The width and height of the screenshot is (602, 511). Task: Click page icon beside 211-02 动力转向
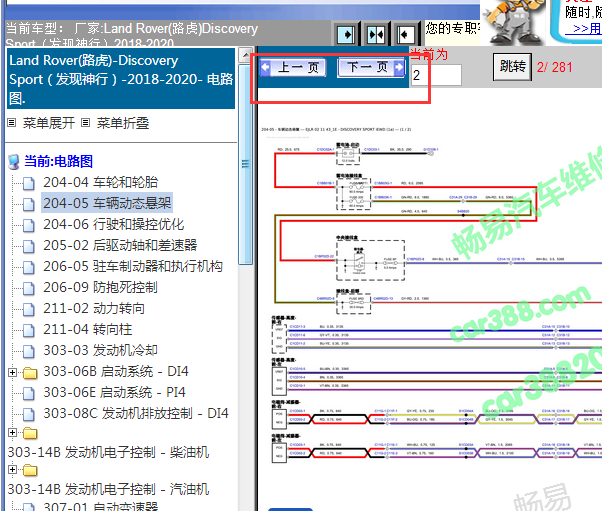(x=28, y=309)
